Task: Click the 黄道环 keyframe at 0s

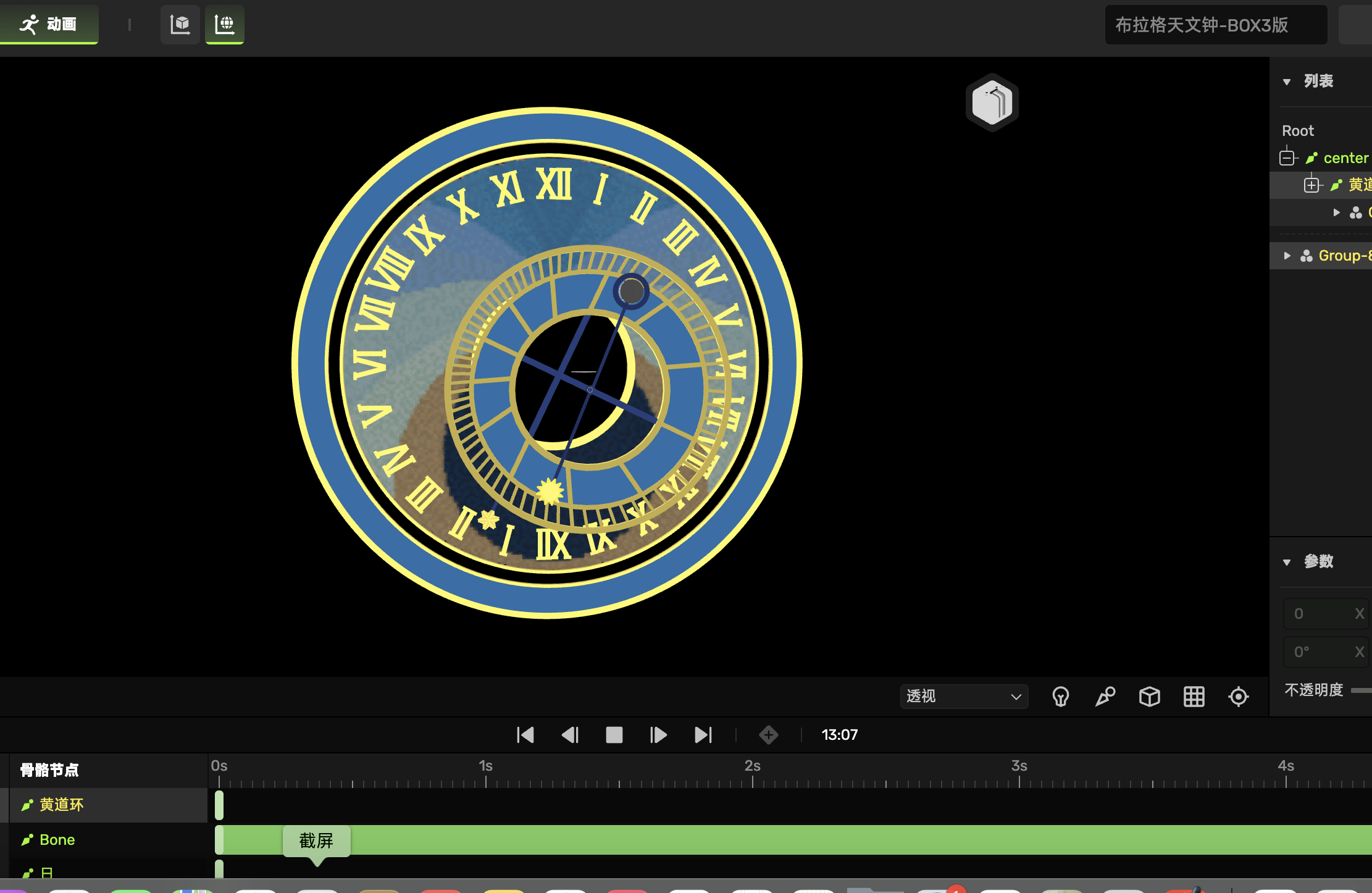Action: [x=219, y=805]
